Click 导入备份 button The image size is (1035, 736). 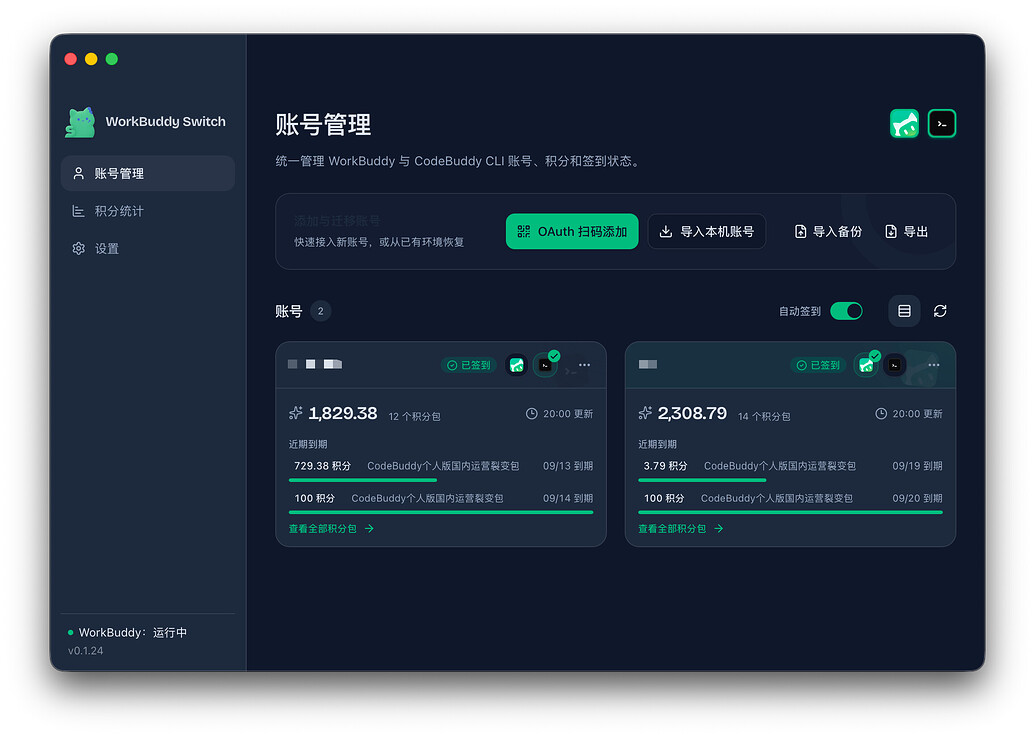828,232
